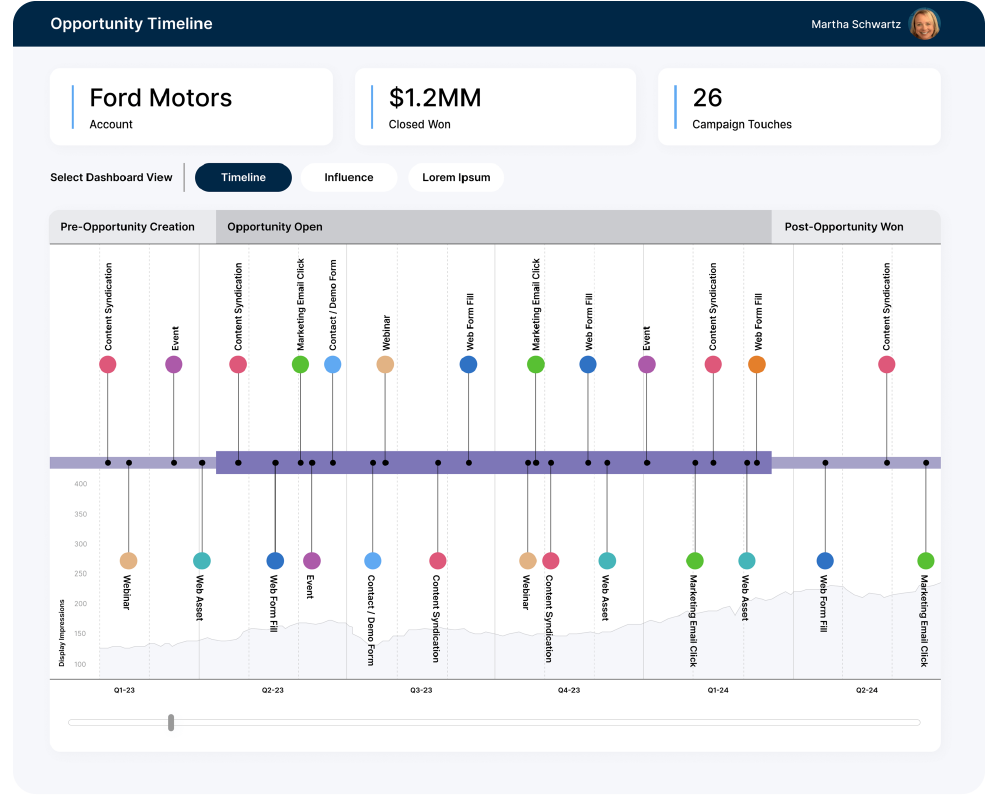
Task: Click the pink Content Syndication marker in Q1-24 top row
Action: pos(713,364)
